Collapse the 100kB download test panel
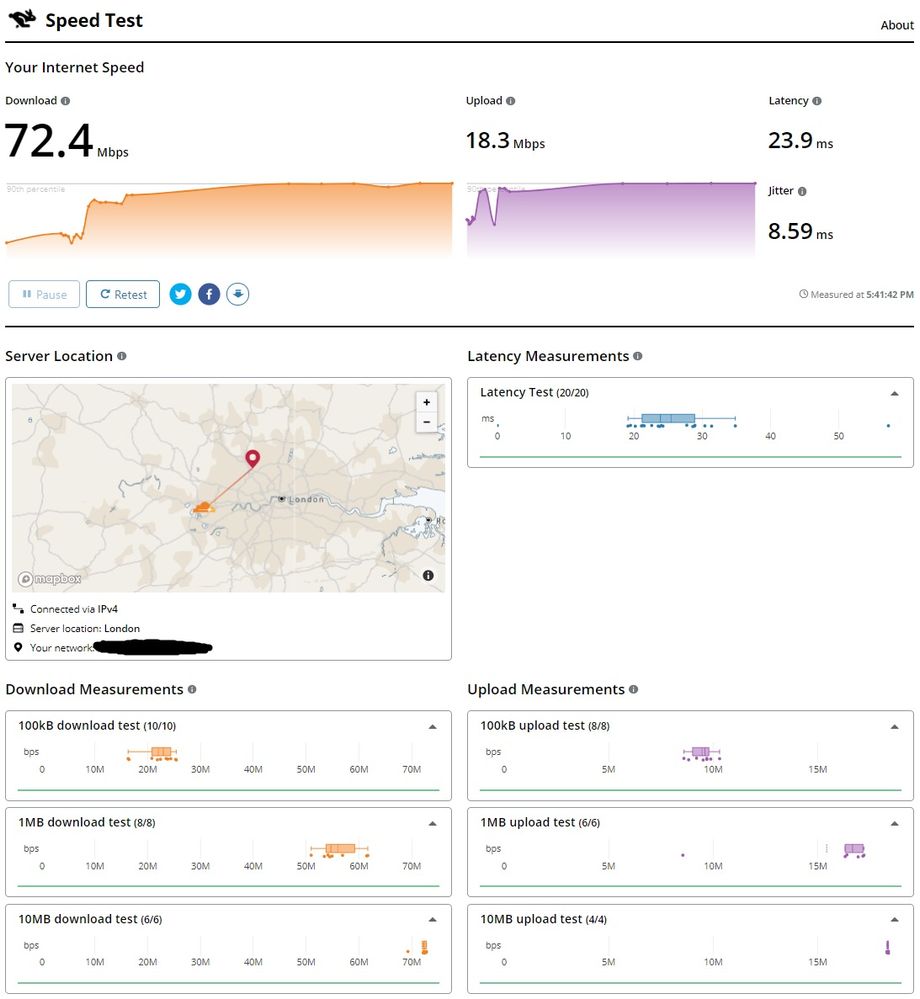The height and width of the screenshot is (999, 920). click(432, 726)
